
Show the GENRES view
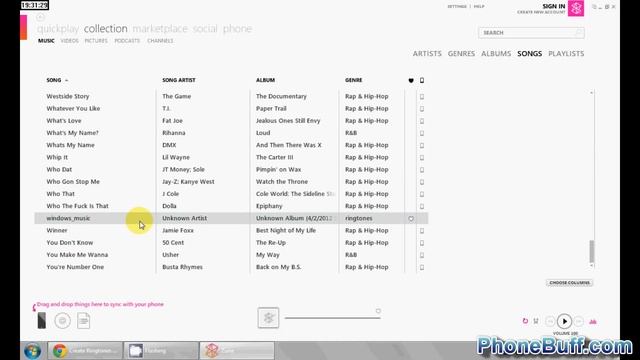(461, 53)
